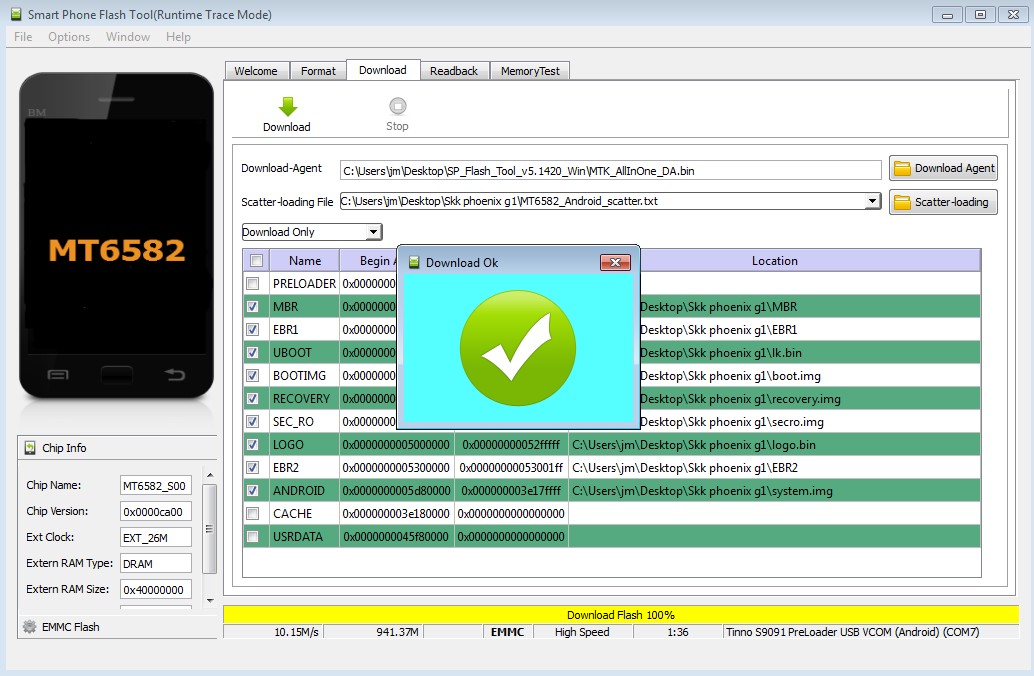Click the Name column header

pos(305,261)
